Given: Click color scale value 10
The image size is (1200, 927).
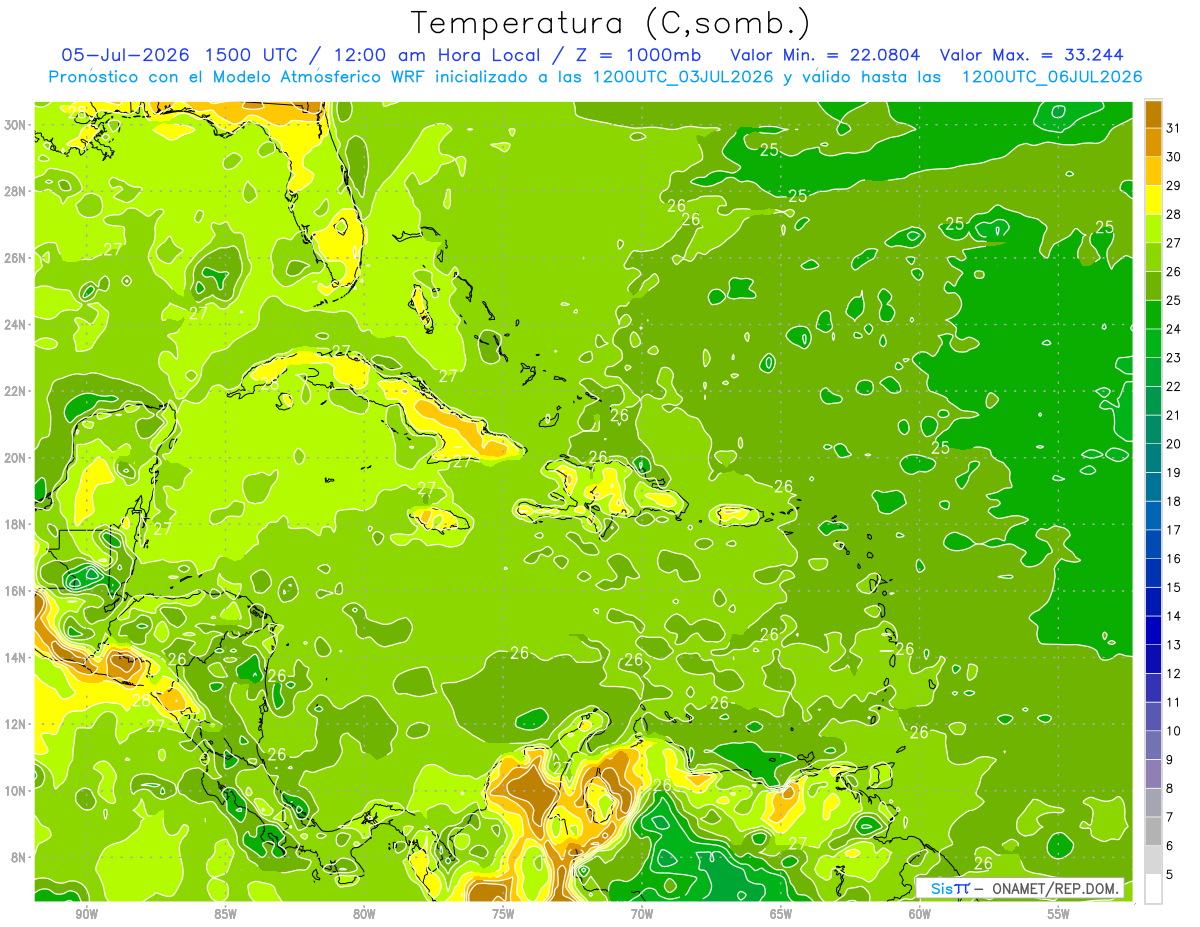Looking at the screenshot, I should pyautogui.click(x=1174, y=731).
